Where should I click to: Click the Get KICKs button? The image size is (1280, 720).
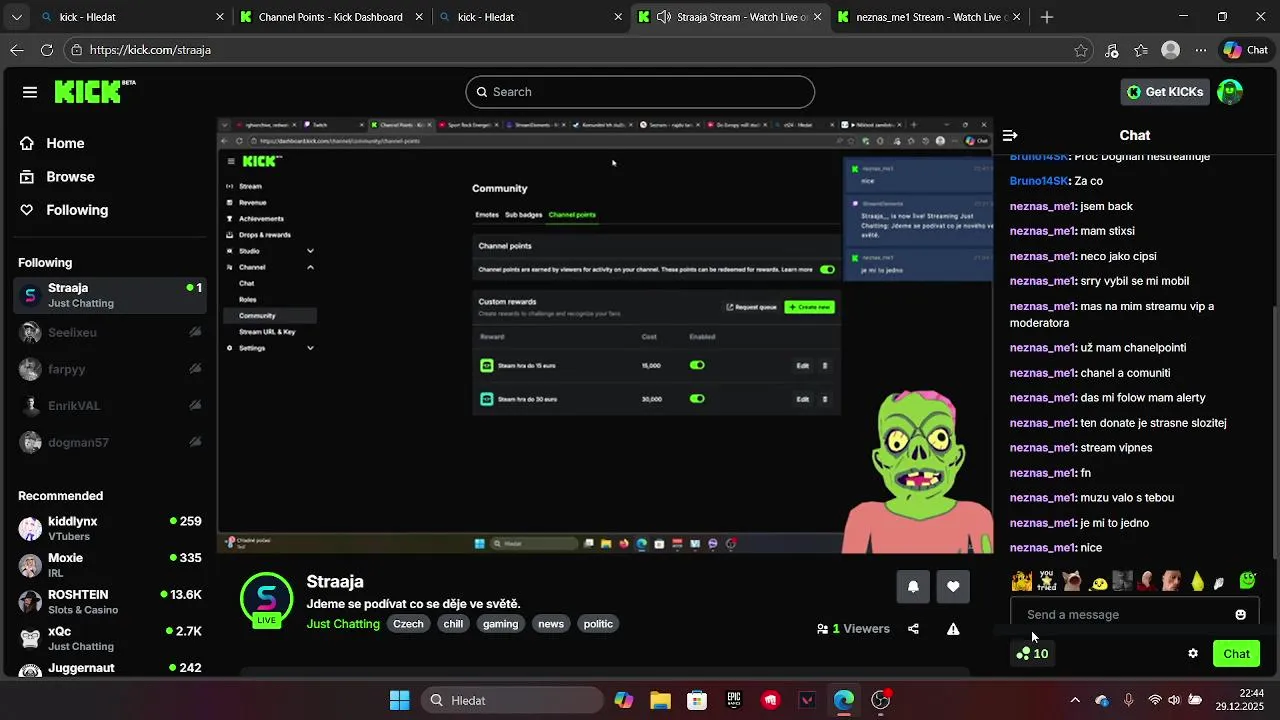(x=1165, y=92)
